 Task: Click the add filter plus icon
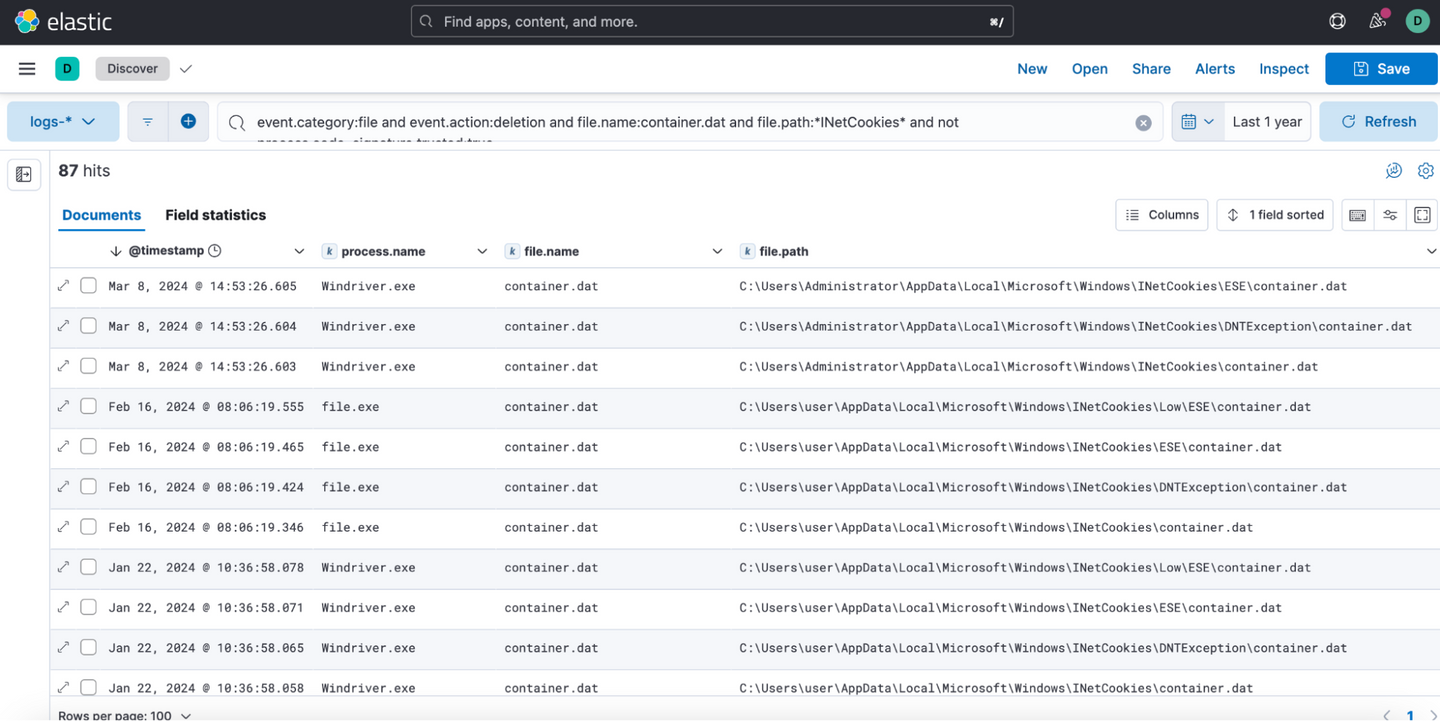pos(188,122)
